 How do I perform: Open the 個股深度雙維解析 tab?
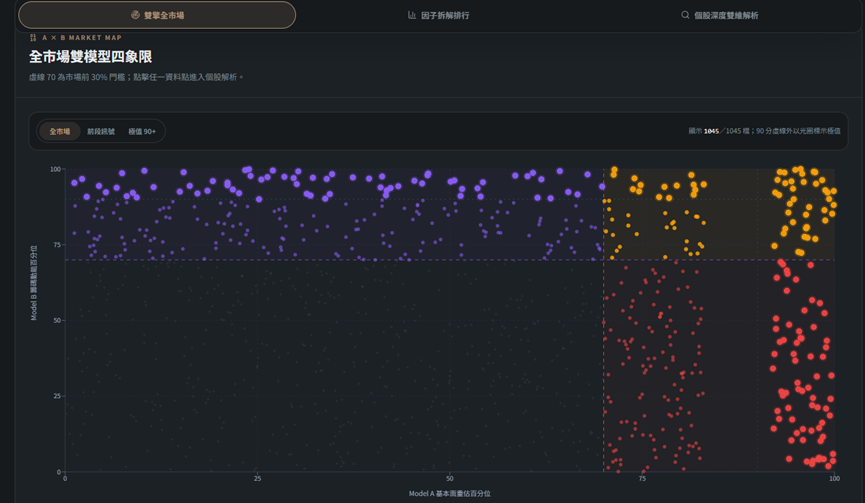[x=720, y=15]
